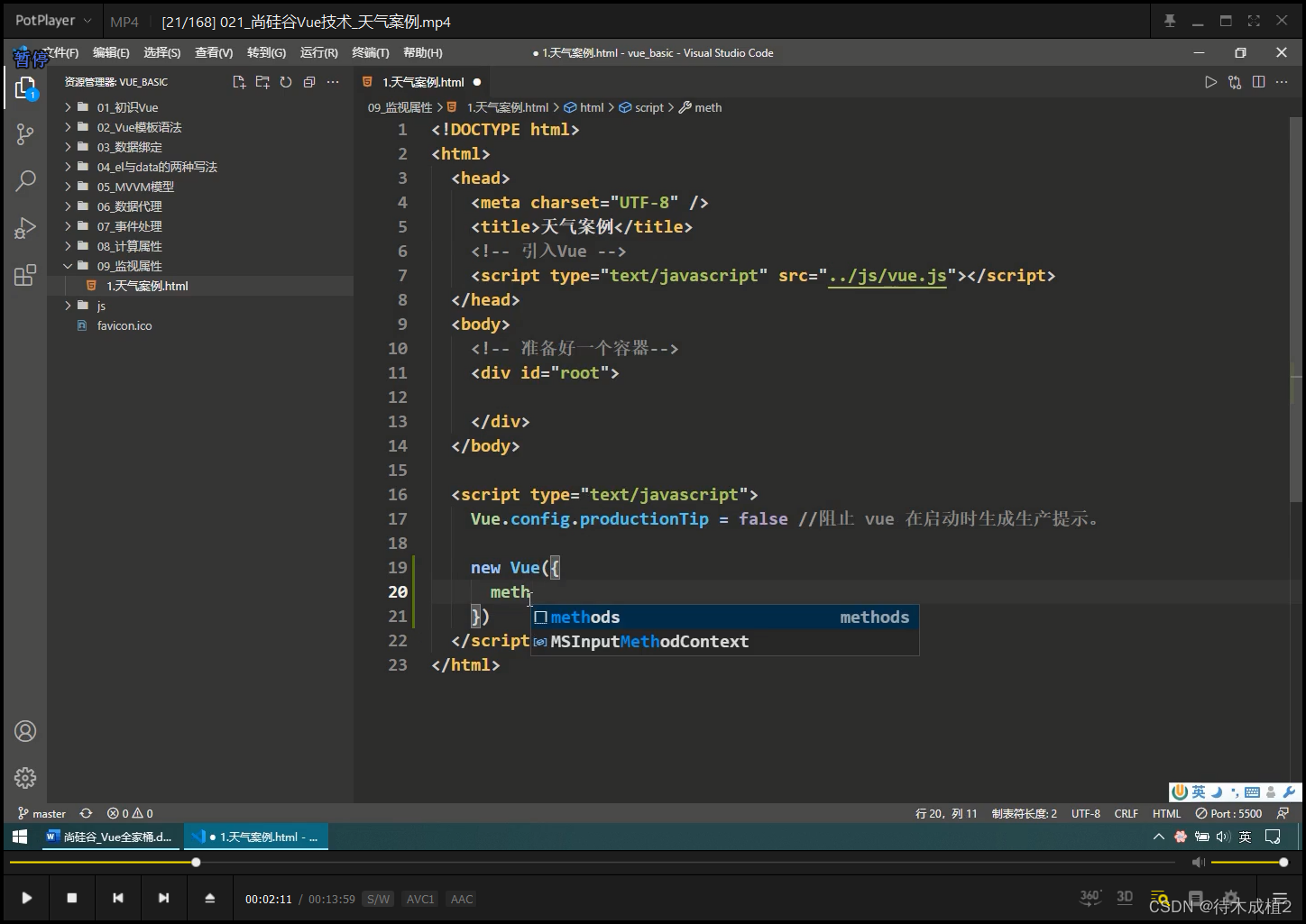Open the Source Control view icon
Screen dimensions: 1306x924
(25, 134)
